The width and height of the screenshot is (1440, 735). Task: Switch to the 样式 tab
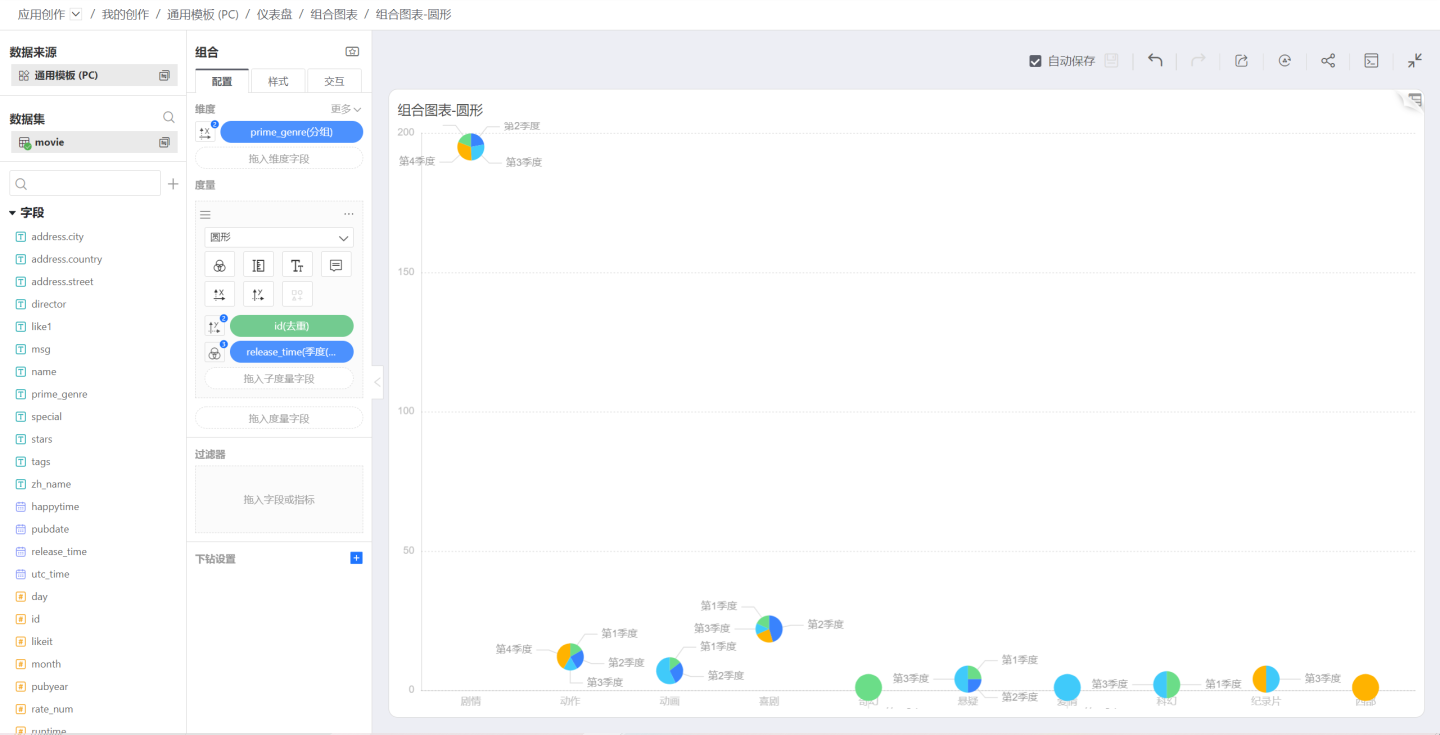278,81
